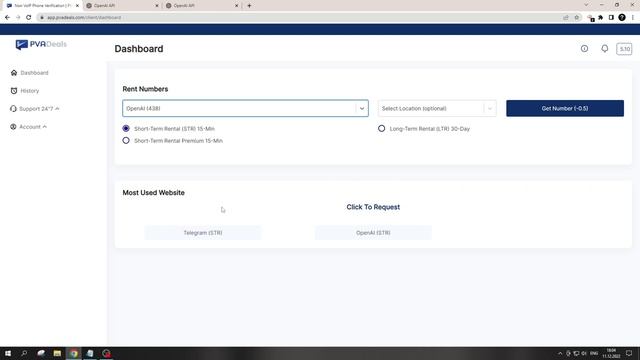Click the chevron on the service dropdown

point(362,108)
